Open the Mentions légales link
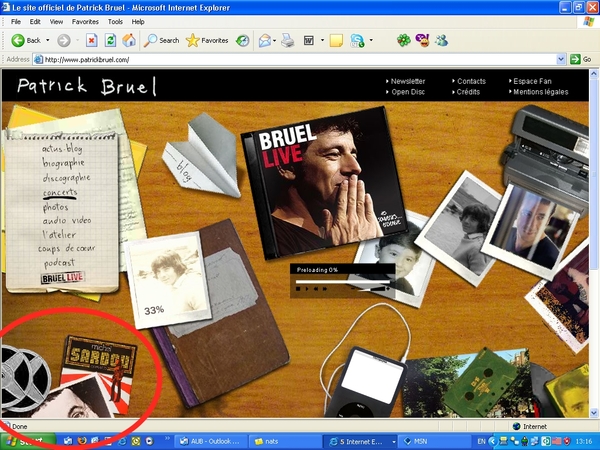 coord(540,92)
